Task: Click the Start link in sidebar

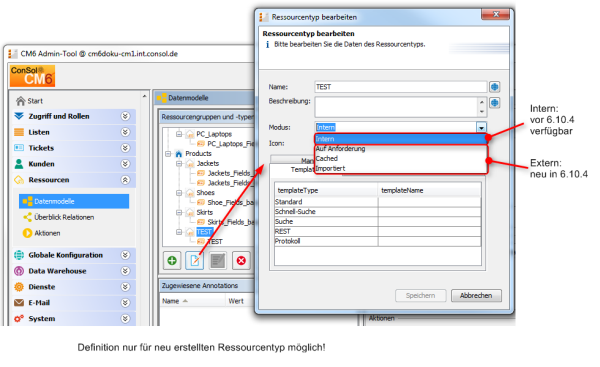Action: click(x=35, y=101)
